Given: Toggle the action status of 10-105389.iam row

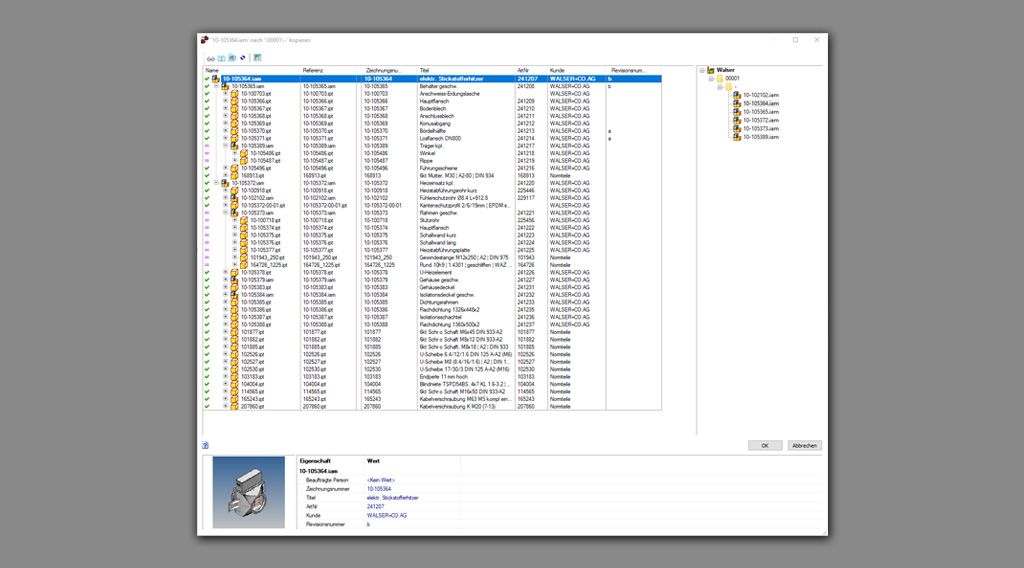Looking at the screenshot, I should coord(207,146).
